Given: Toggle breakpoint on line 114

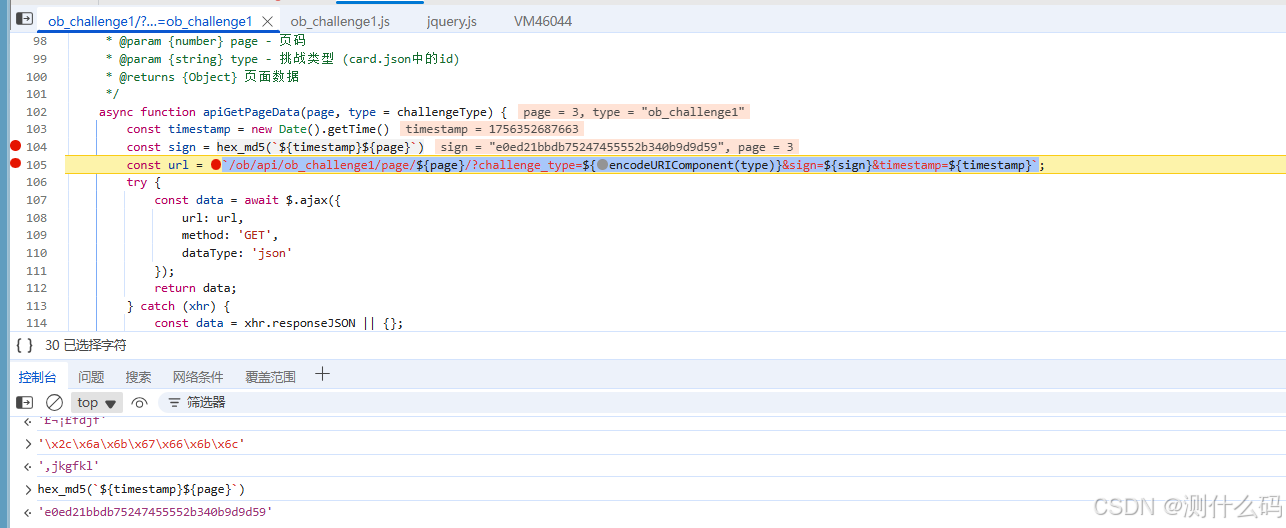Looking at the screenshot, I should click(x=37, y=323).
